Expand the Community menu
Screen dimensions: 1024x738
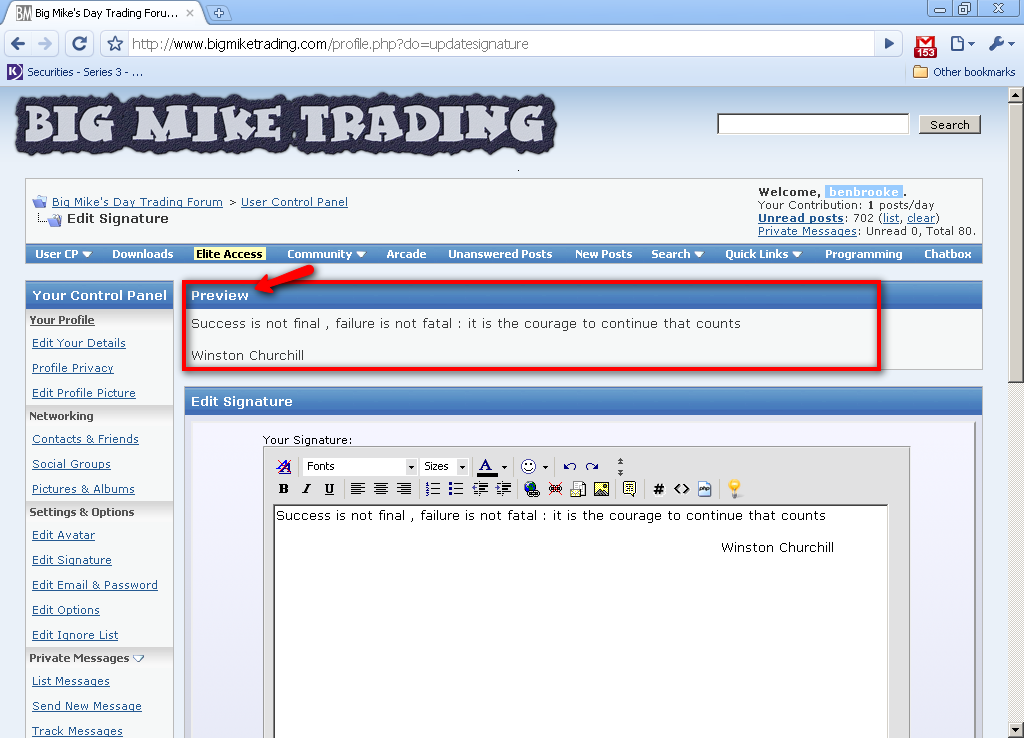(326, 254)
